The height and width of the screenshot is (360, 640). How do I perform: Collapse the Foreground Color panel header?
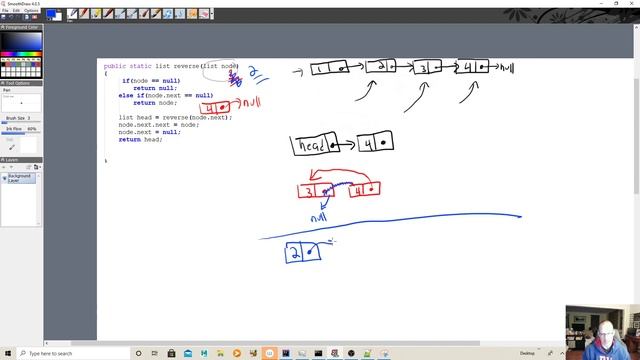21,27
